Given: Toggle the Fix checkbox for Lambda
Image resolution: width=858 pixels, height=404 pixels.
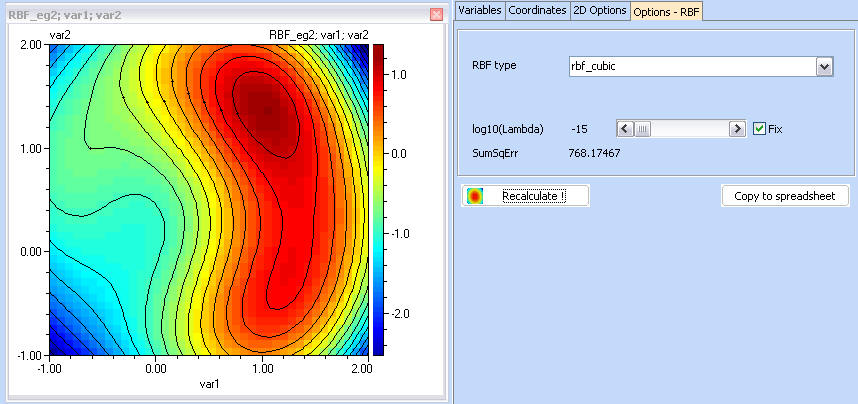Looking at the screenshot, I should [759, 129].
